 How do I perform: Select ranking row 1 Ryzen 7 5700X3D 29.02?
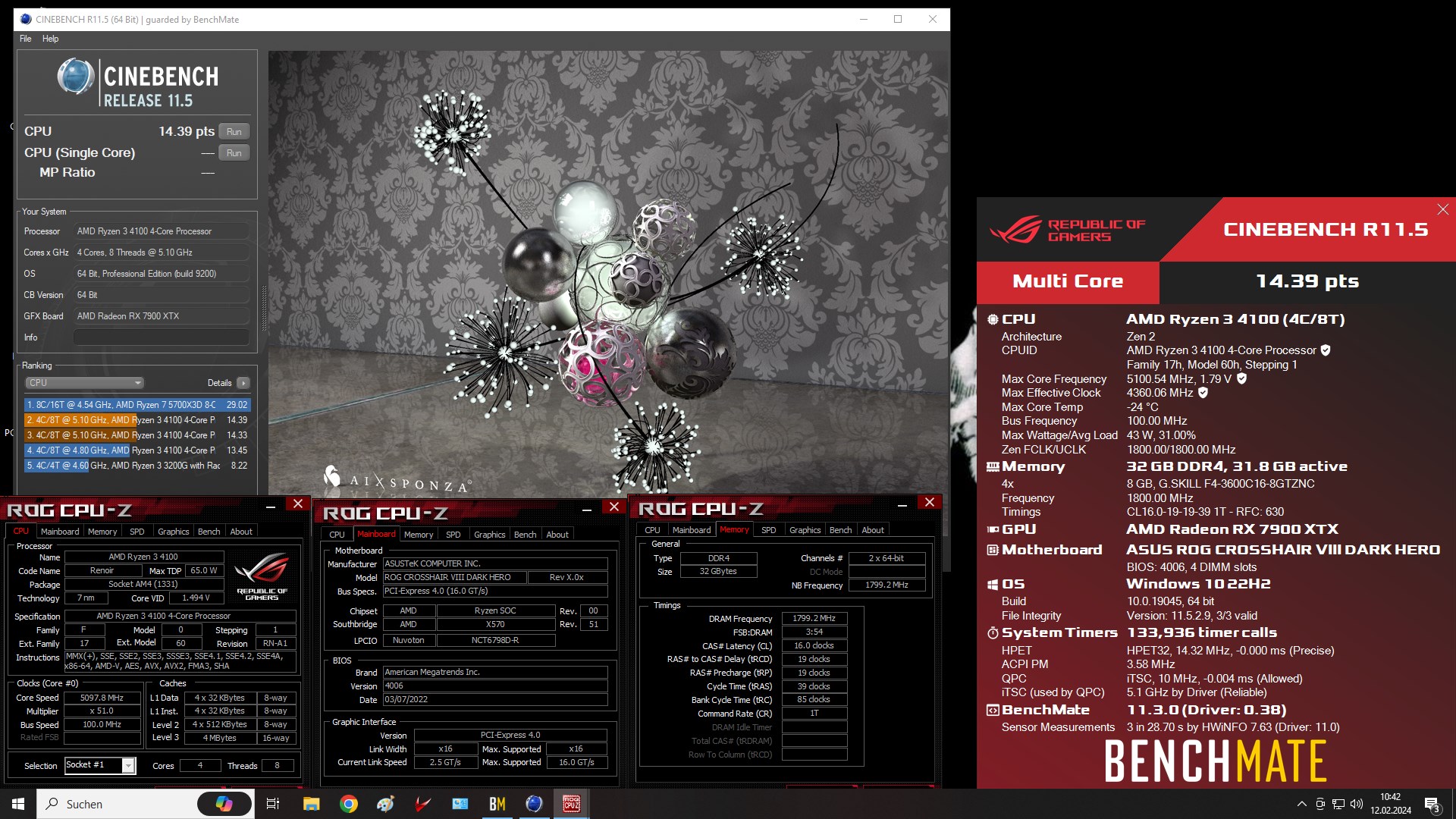137,405
